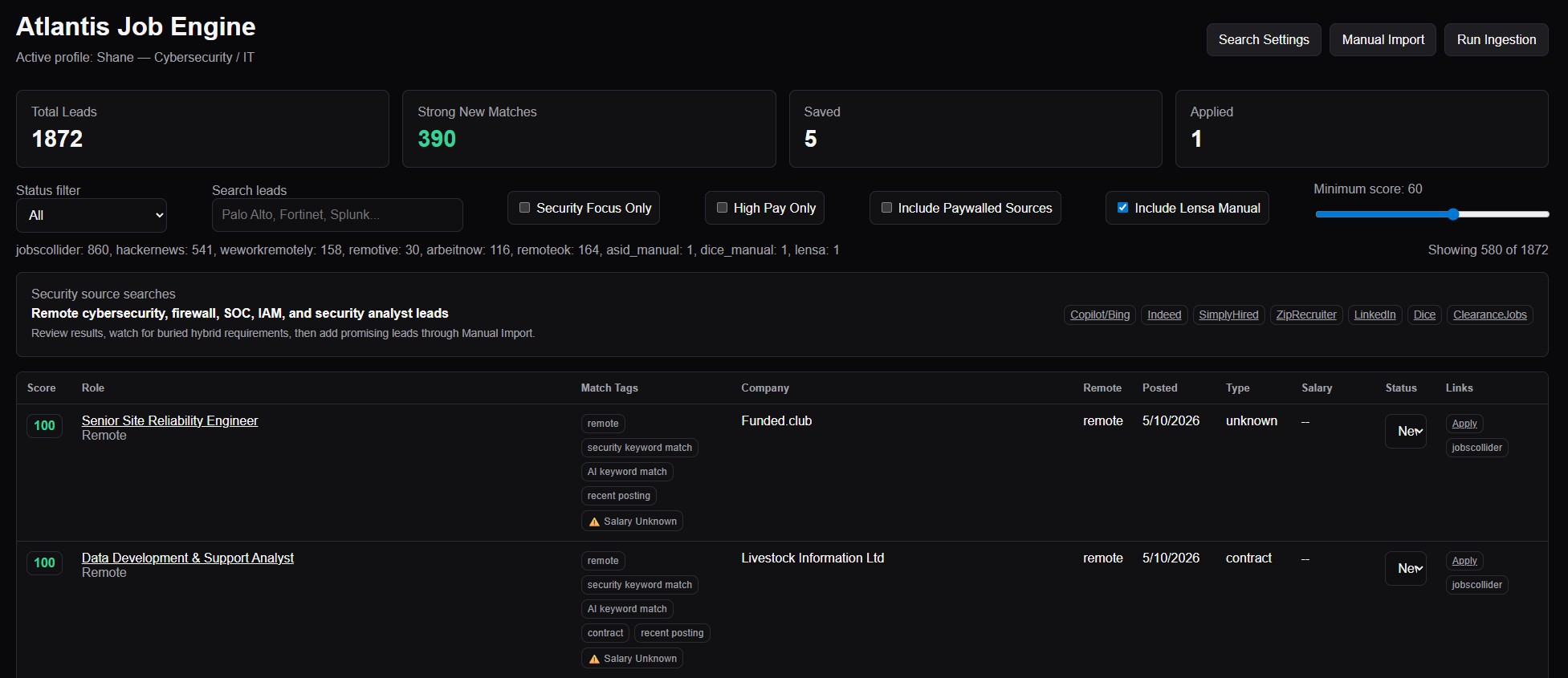Image resolution: width=1568 pixels, height=678 pixels.
Task: Open the SimplyHired search link
Action: click(x=1228, y=315)
